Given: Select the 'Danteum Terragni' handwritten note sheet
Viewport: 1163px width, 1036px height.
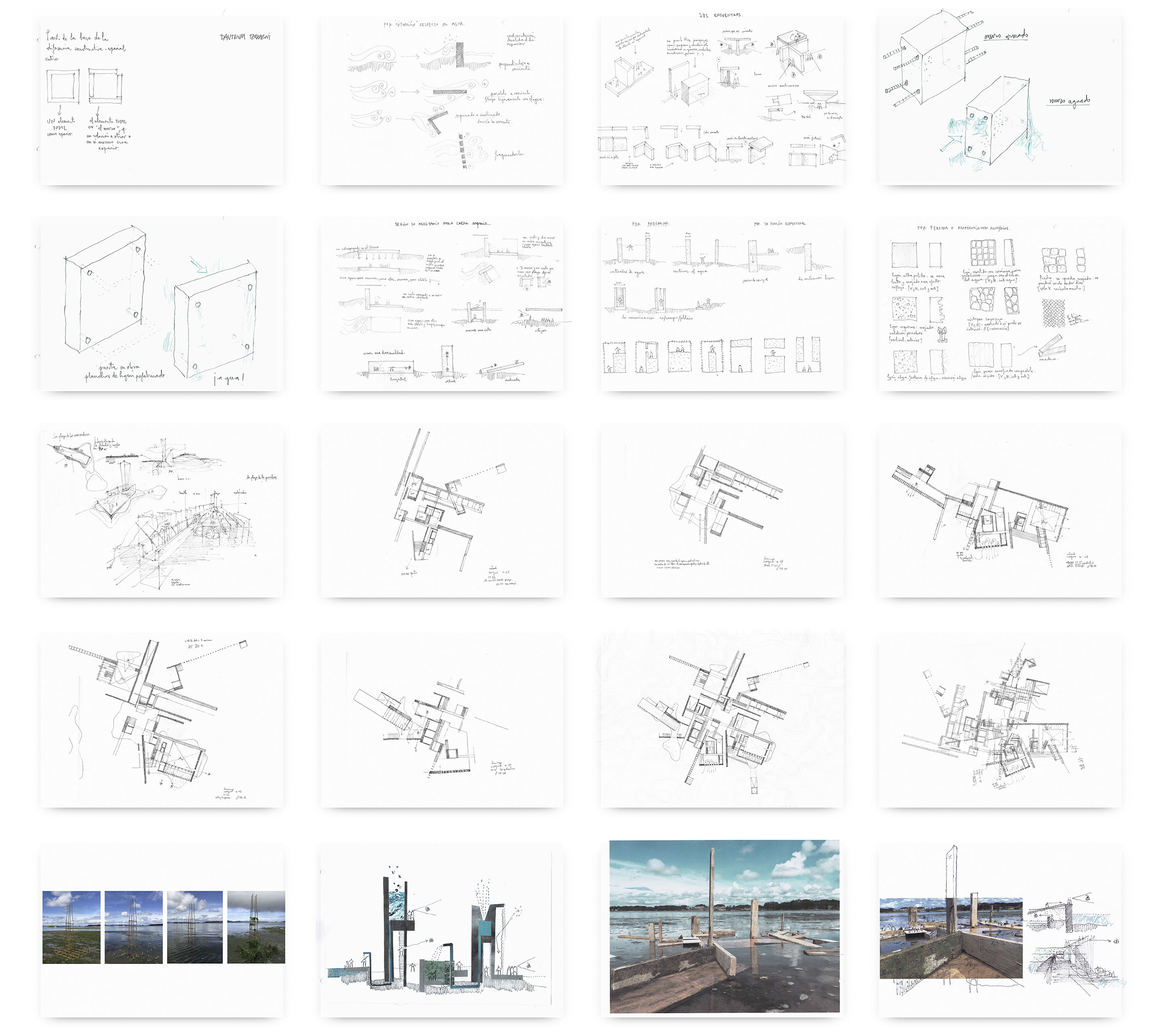Looking at the screenshot, I should pyautogui.click(x=162, y=101).
